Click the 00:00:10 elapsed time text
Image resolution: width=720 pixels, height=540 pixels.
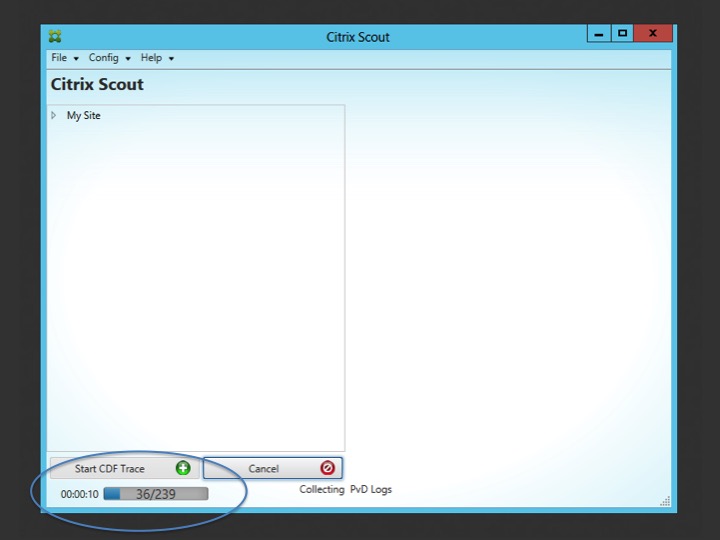(x=79, y=494)
